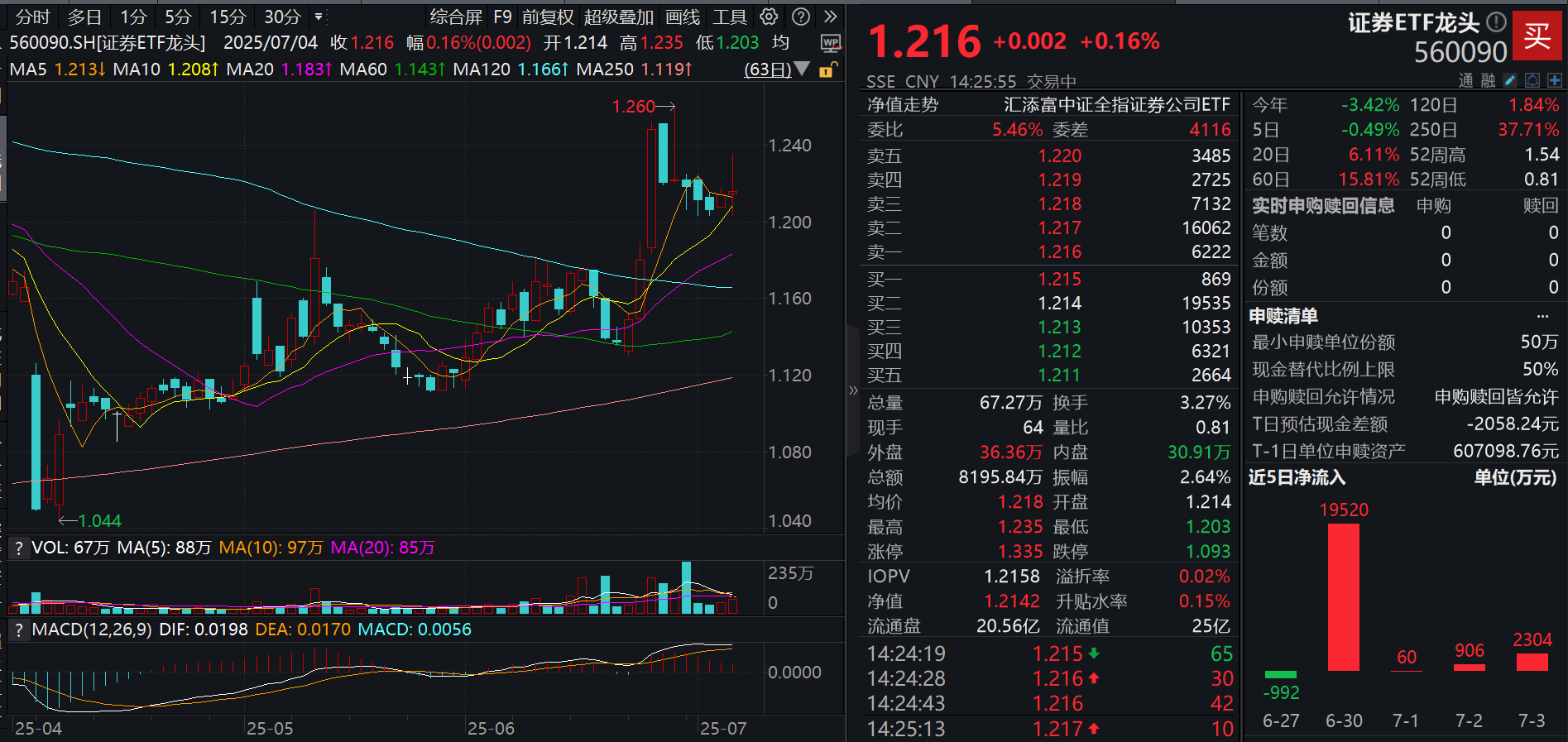This screenshot has width=1568, height=742.
Task: Open 申赎清单 more options ellipsis
Action: tap(1542, 316)
